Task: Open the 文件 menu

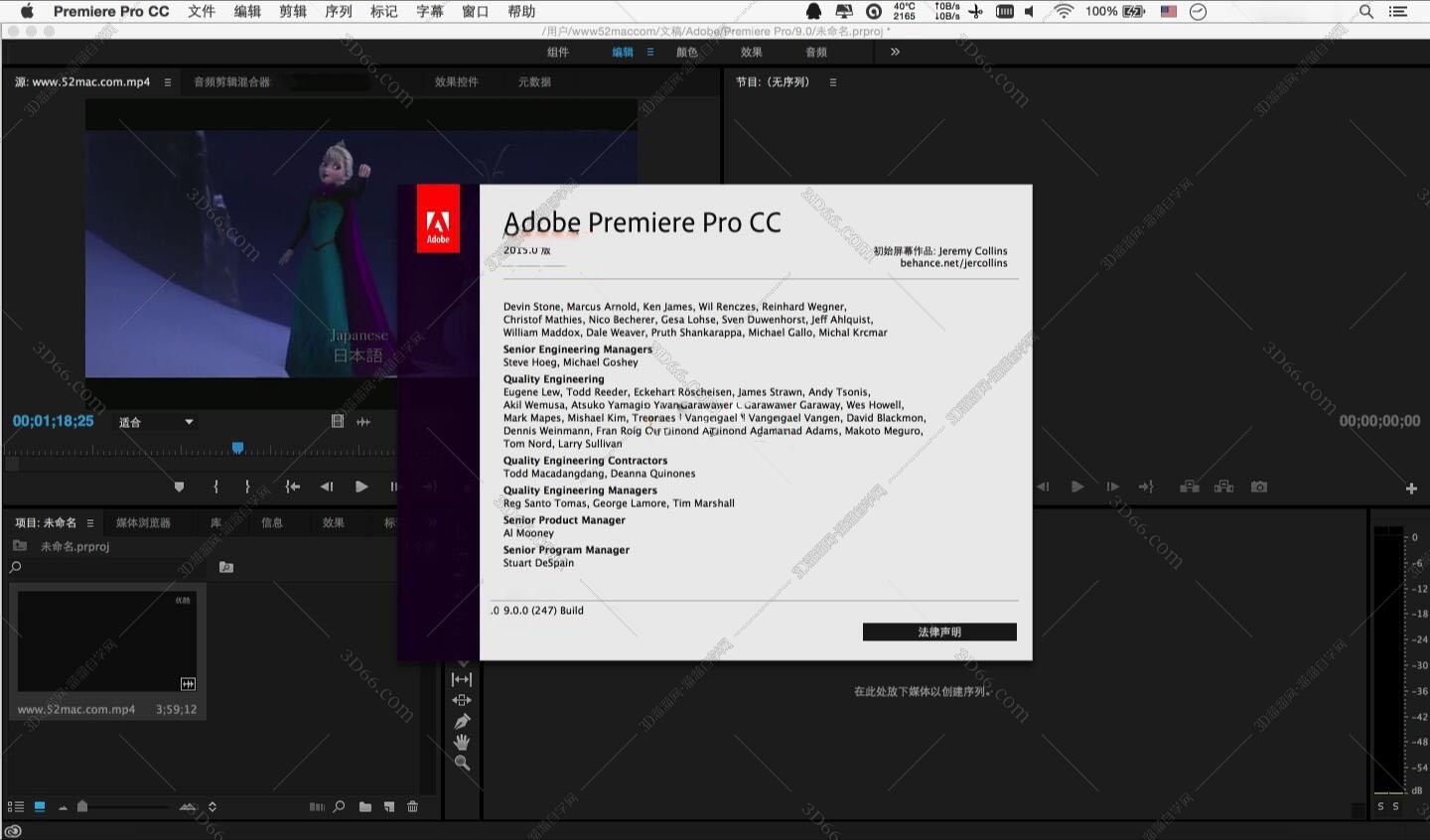Action: [x=202, y=11]
